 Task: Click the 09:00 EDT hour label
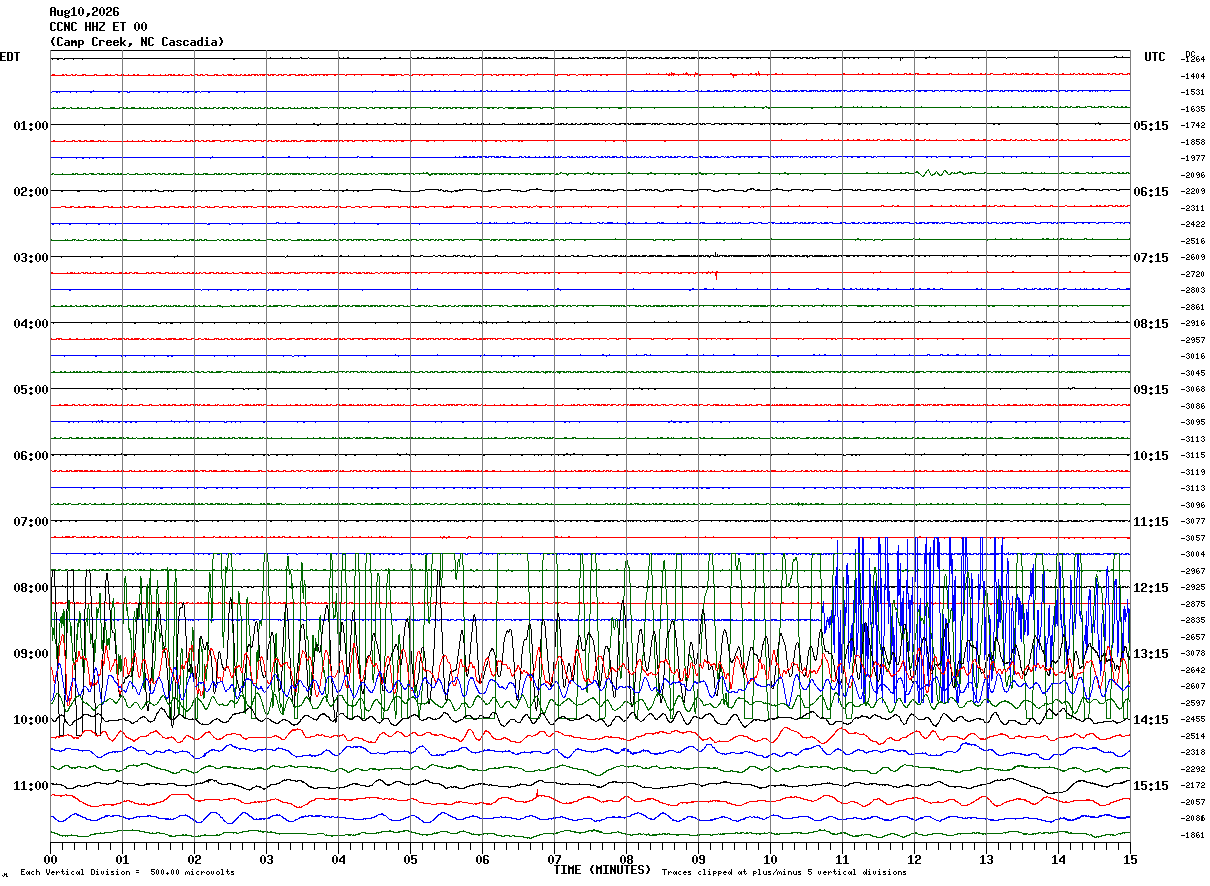pyautogui.click(x=31, y=654)
